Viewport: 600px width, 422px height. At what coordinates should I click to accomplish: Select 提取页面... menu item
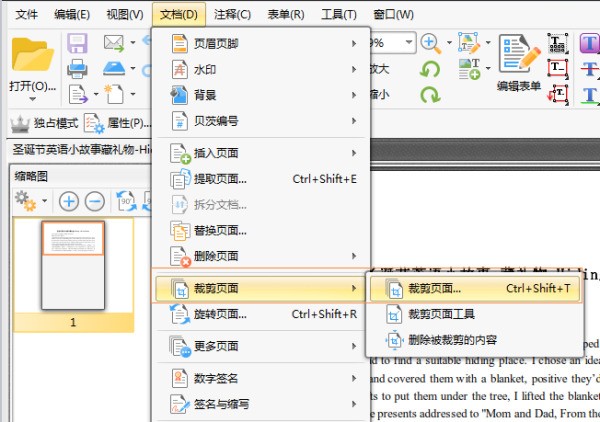pyautogui.click(x=261, y=179)
